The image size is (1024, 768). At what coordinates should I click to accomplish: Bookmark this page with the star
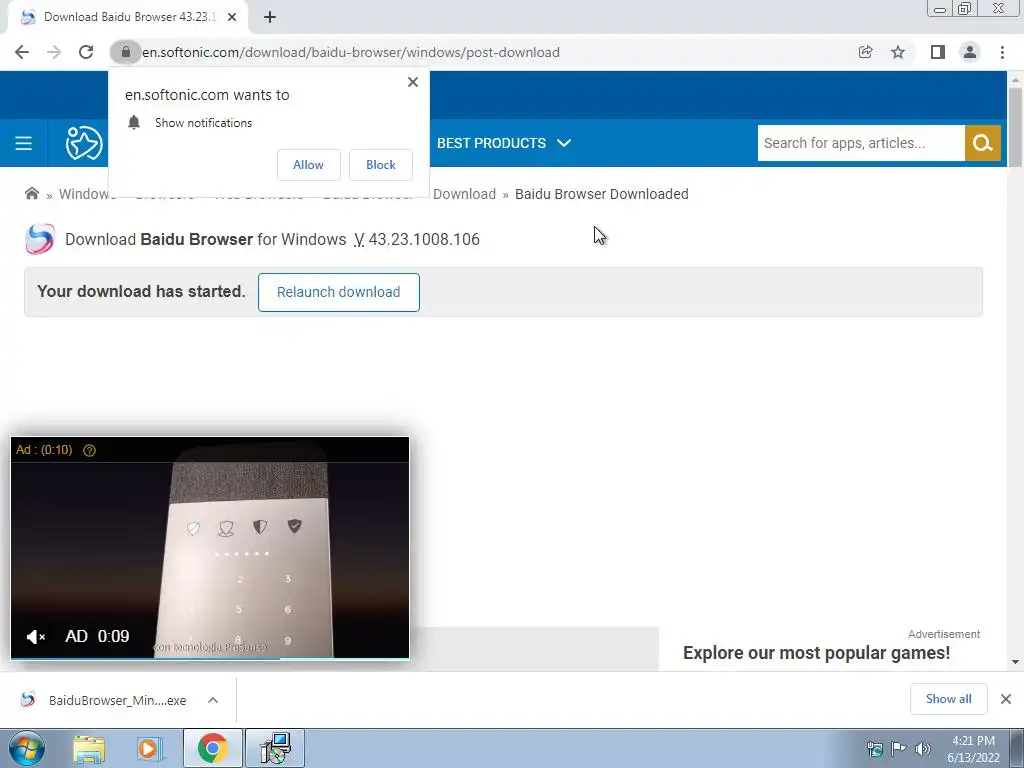(898, 52)
